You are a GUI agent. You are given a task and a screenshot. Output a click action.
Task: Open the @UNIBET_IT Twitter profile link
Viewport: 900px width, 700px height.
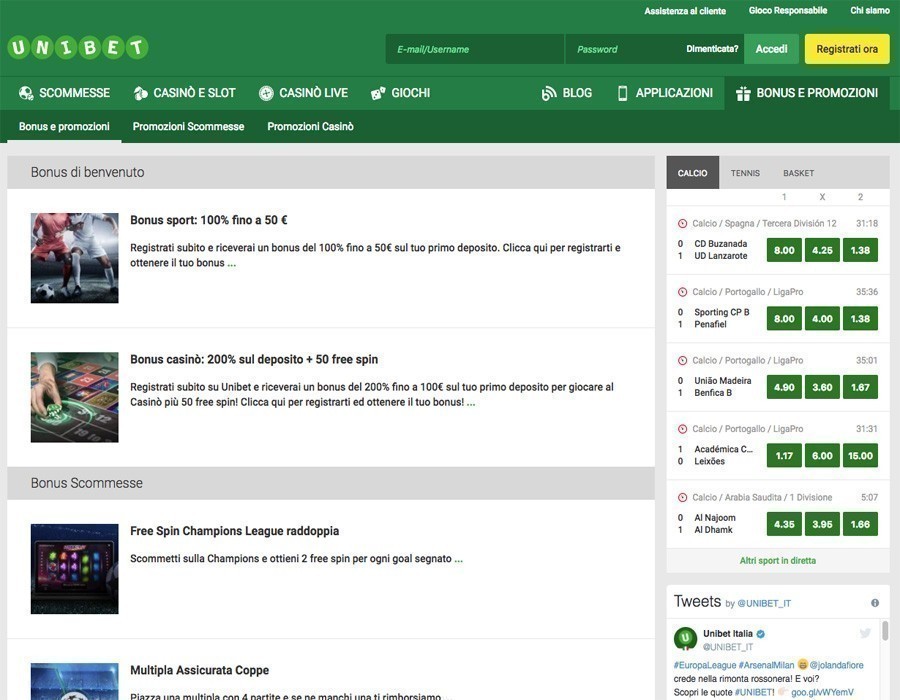point(764,604)
